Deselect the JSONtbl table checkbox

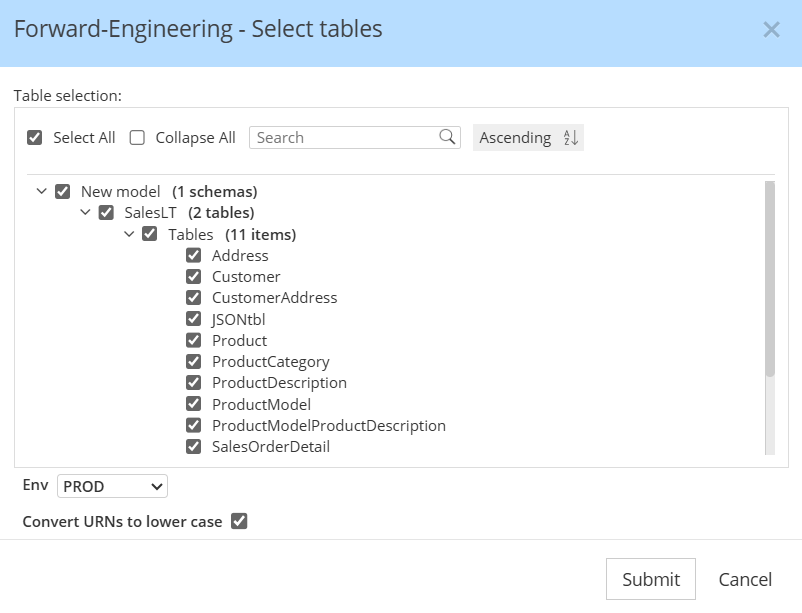pos(194,319)
